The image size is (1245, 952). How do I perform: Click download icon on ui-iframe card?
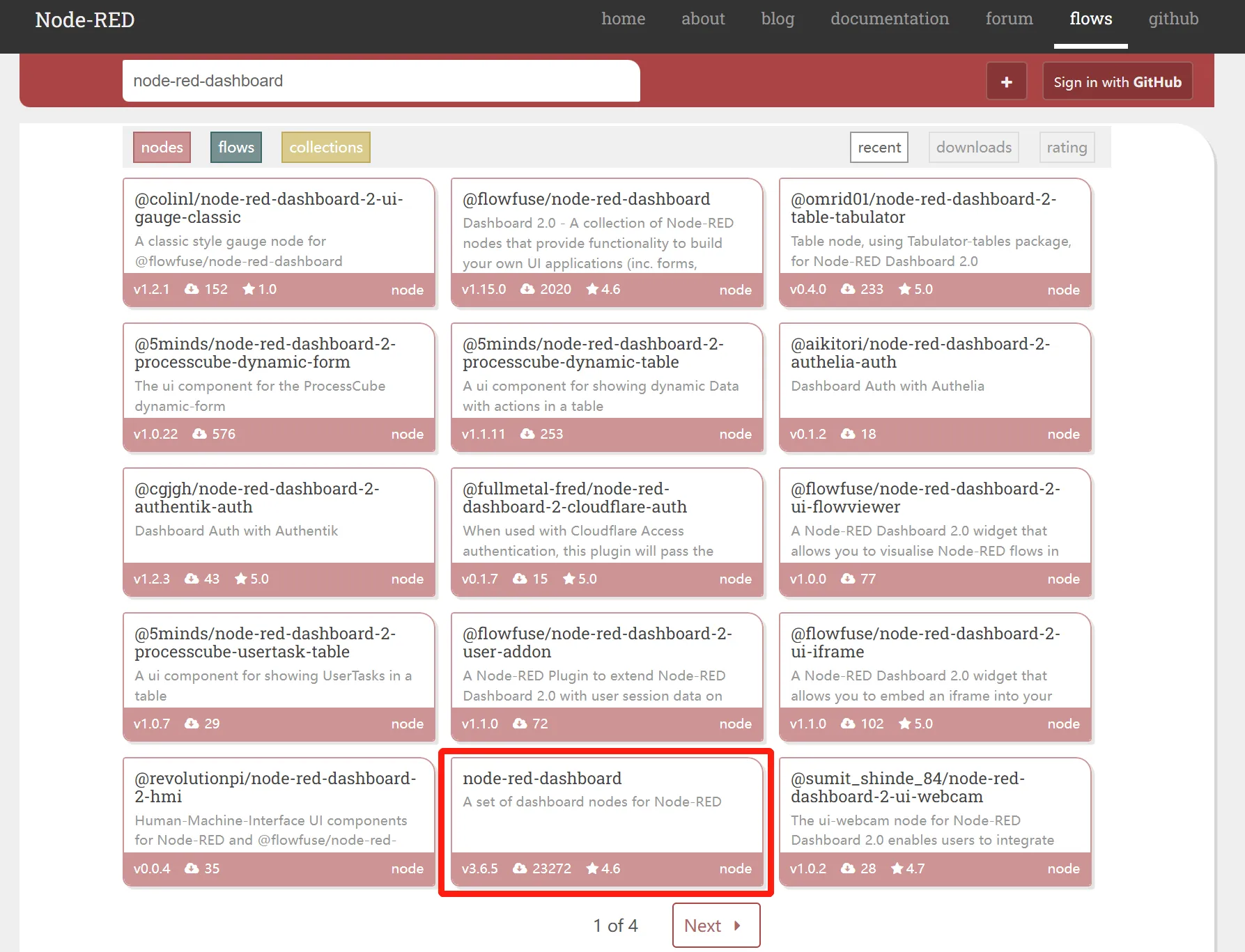[848, 724]
